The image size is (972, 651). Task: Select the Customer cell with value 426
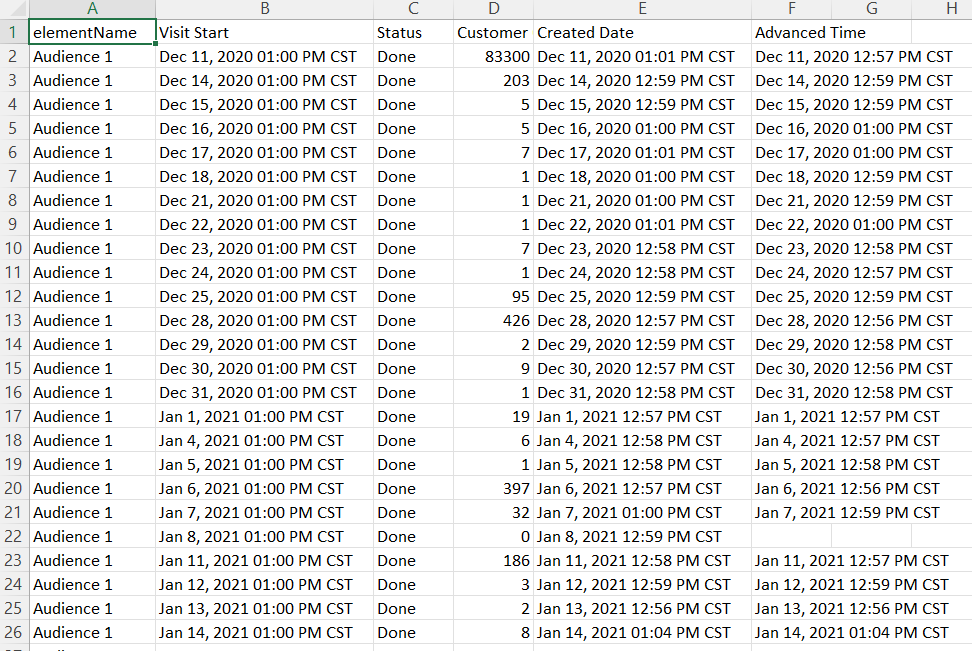[493, 321]
